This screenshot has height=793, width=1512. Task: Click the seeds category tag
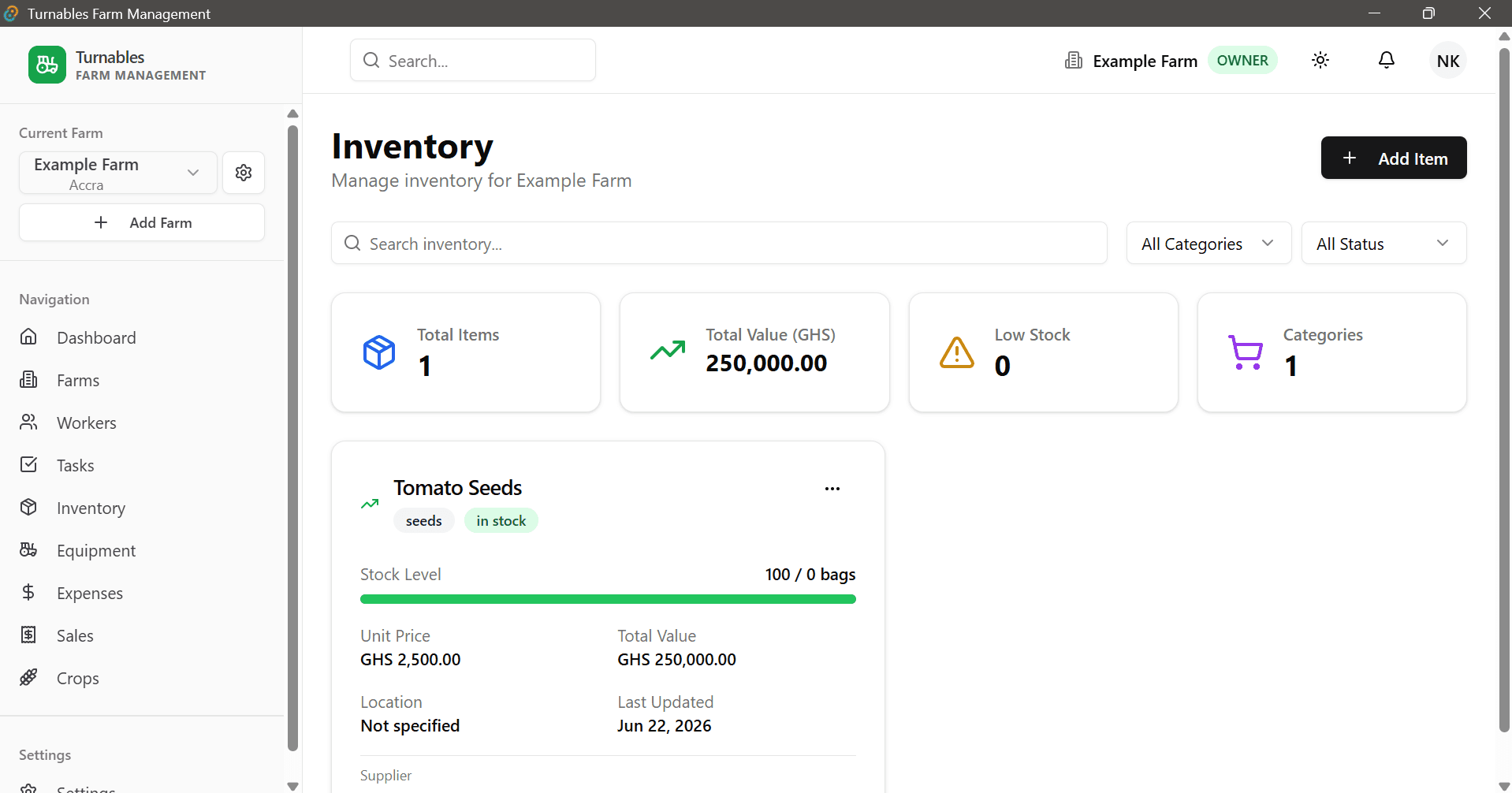[424, 521]
